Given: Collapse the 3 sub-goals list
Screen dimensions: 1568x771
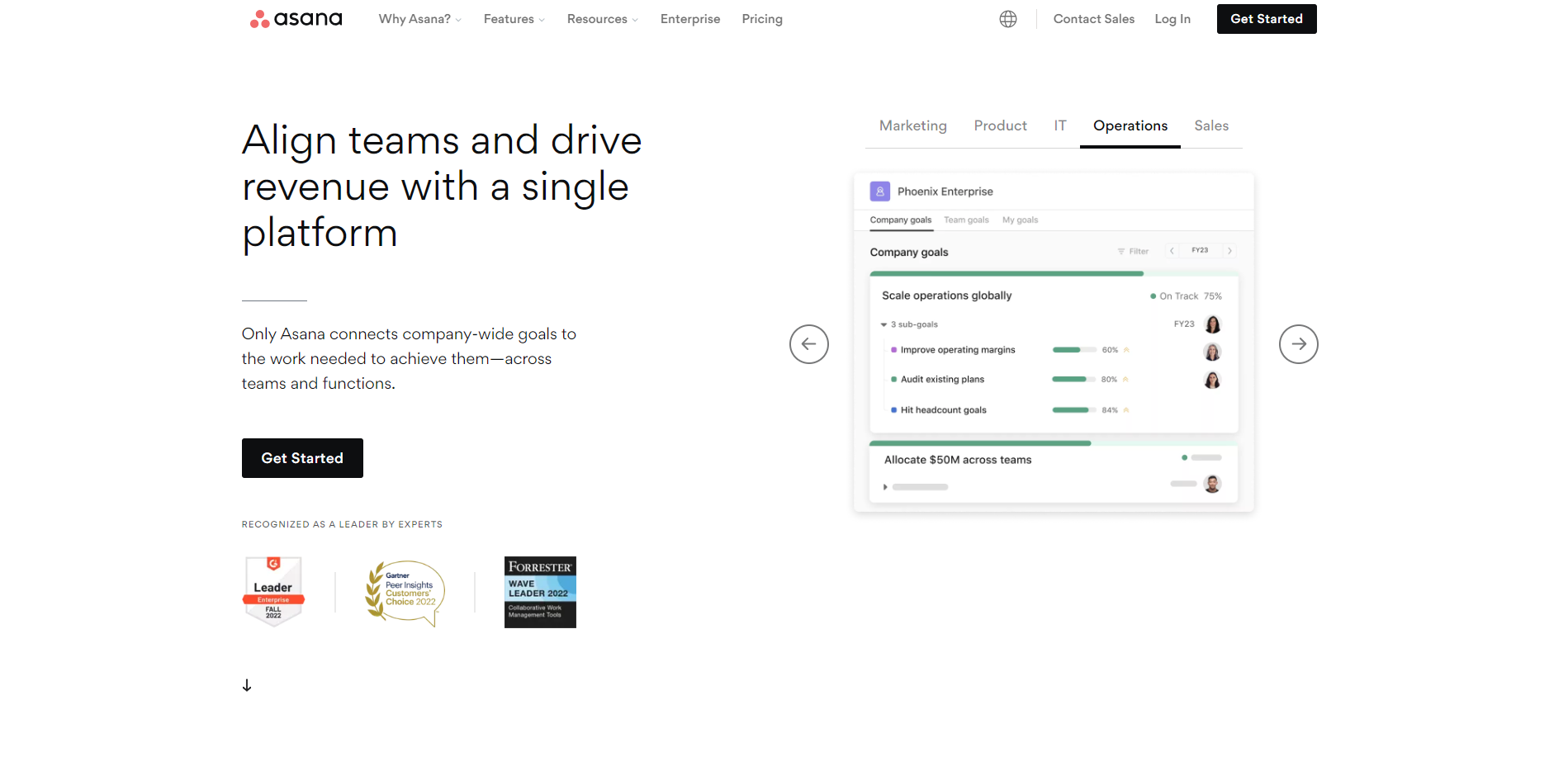Looking at the screenshot, I should [883, 324].
